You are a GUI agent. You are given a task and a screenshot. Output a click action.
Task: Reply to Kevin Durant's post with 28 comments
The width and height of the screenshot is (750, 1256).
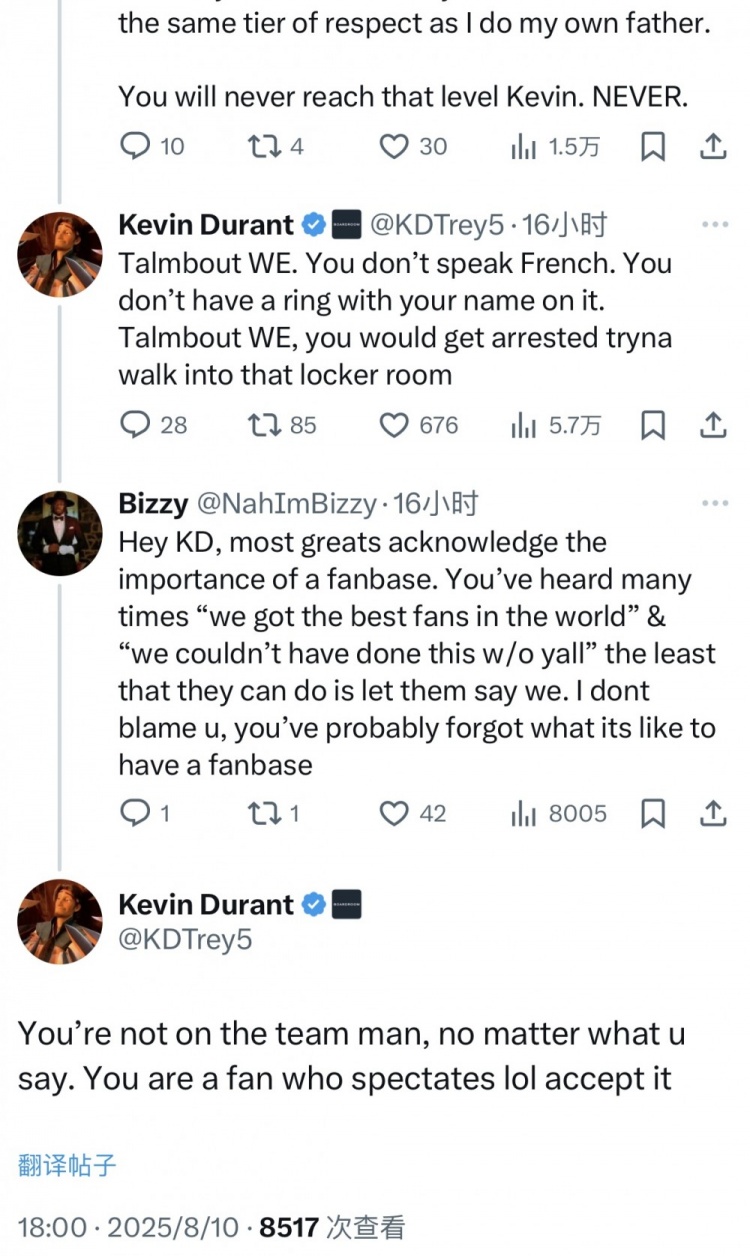[x=135, y=425]
